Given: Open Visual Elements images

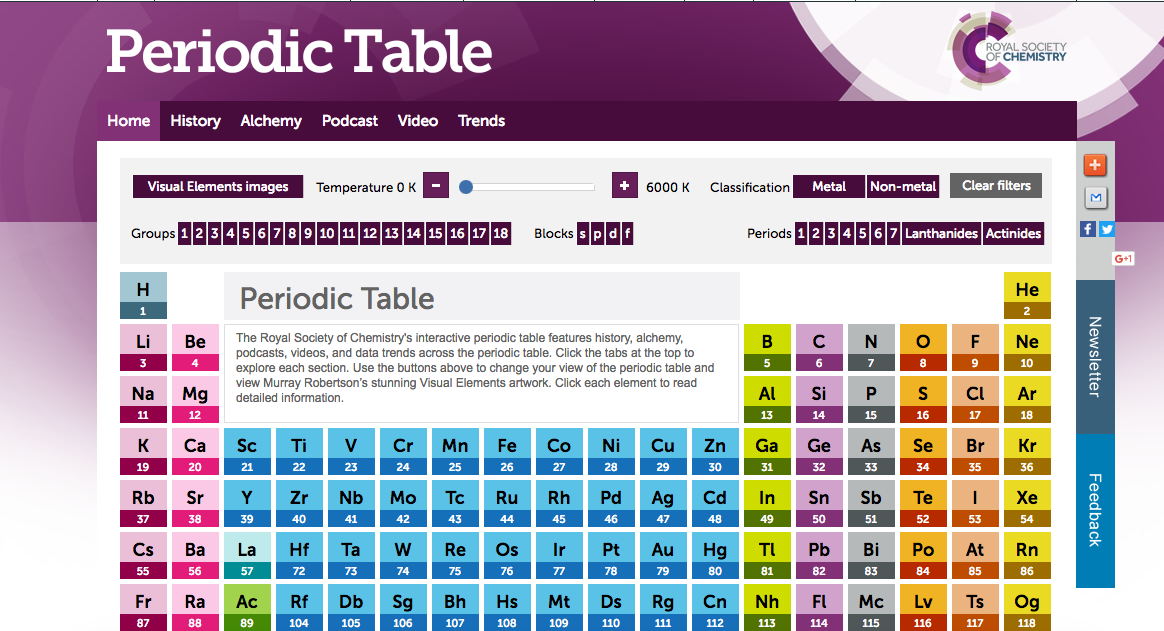Looking at the screenshot, I should pyautogui.click(x=217, y=186).
